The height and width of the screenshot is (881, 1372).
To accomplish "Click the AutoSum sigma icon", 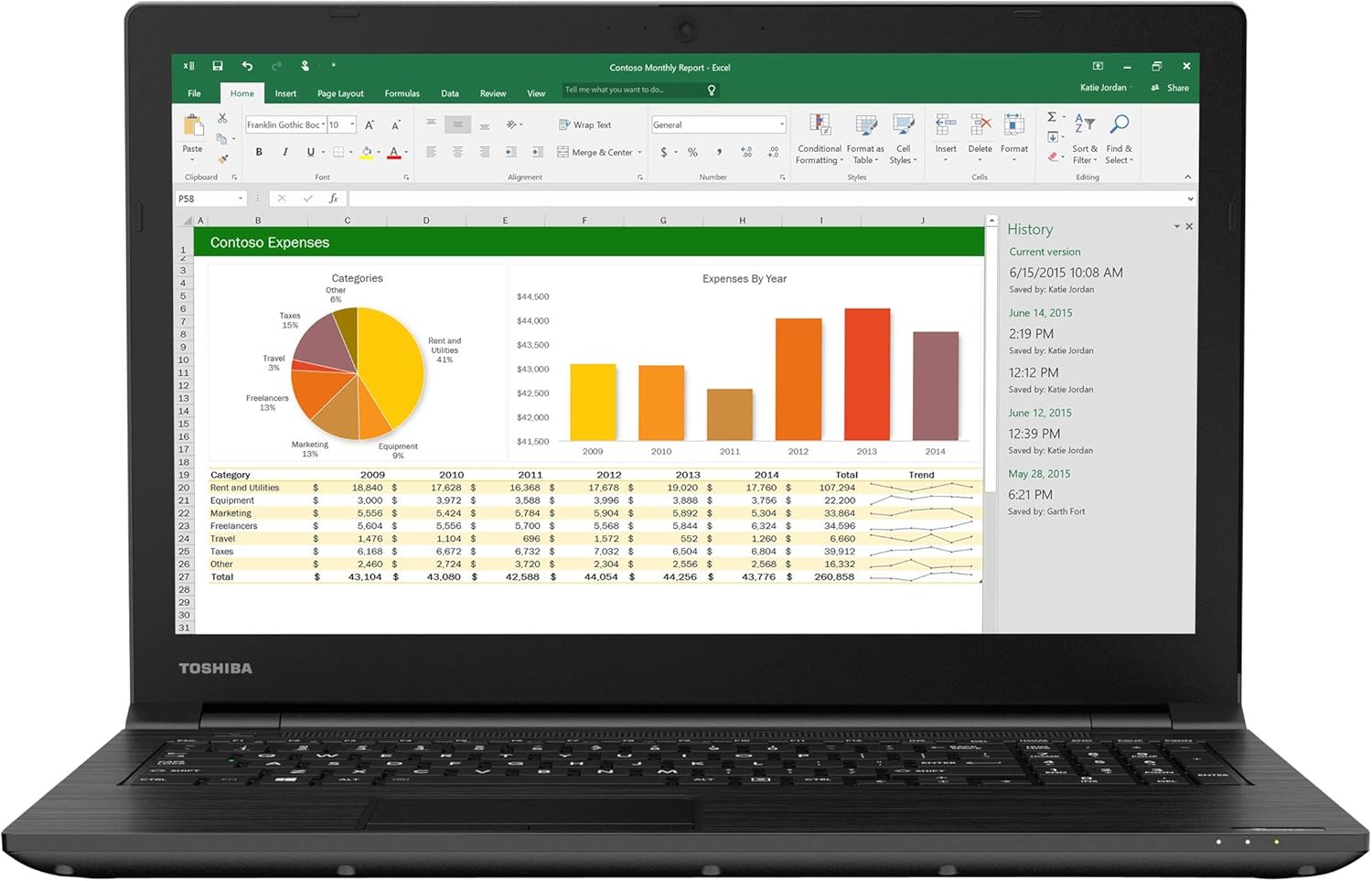I will click(x=1052, y=117).
